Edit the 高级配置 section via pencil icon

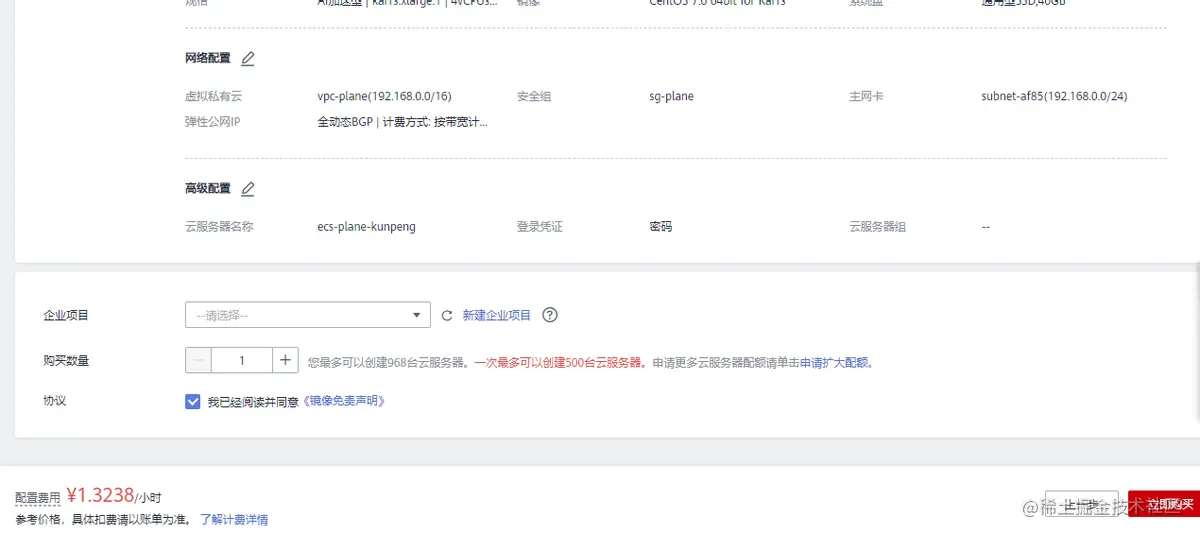248,189
